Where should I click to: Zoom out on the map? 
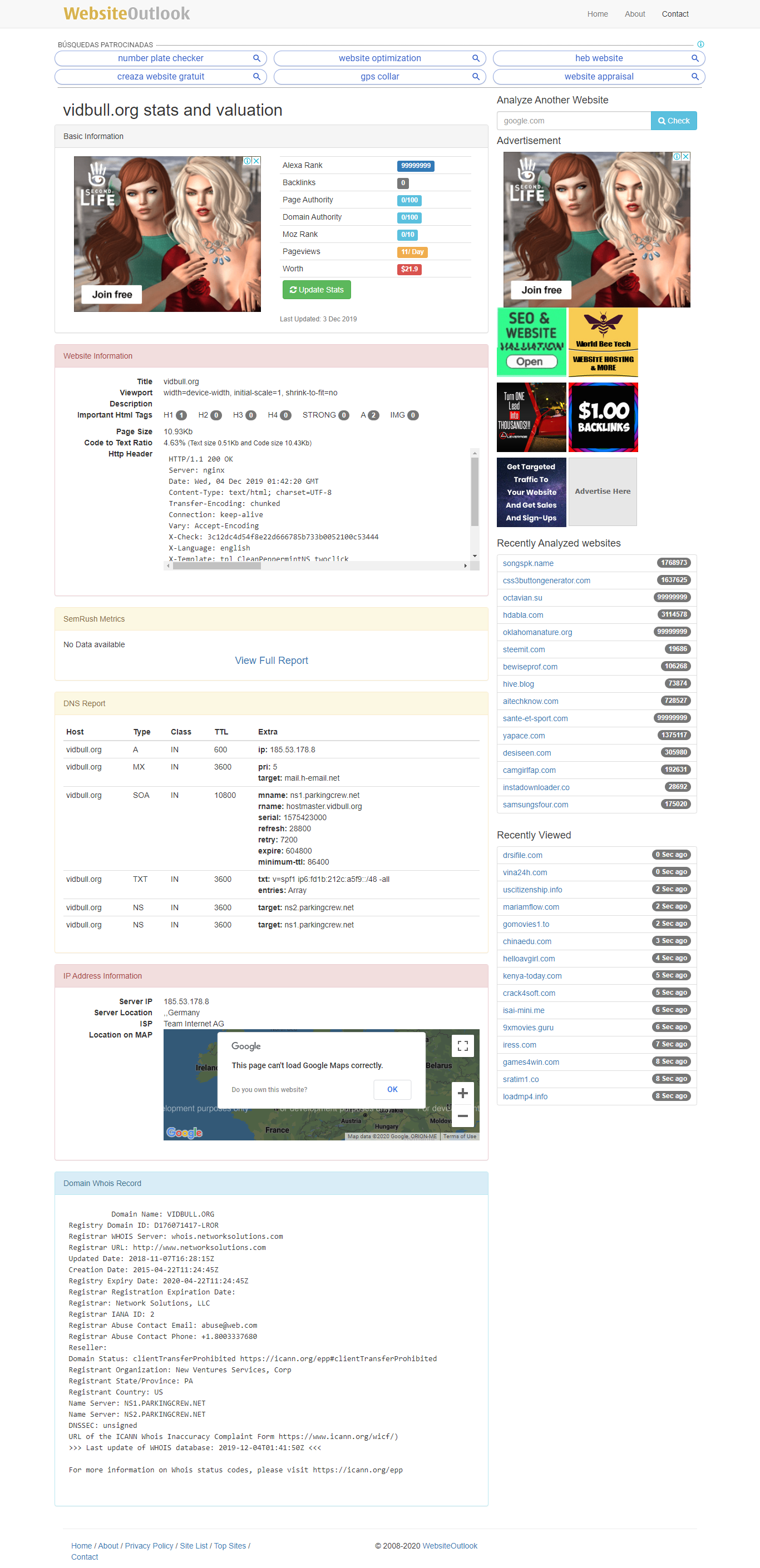coord(463,1116)
